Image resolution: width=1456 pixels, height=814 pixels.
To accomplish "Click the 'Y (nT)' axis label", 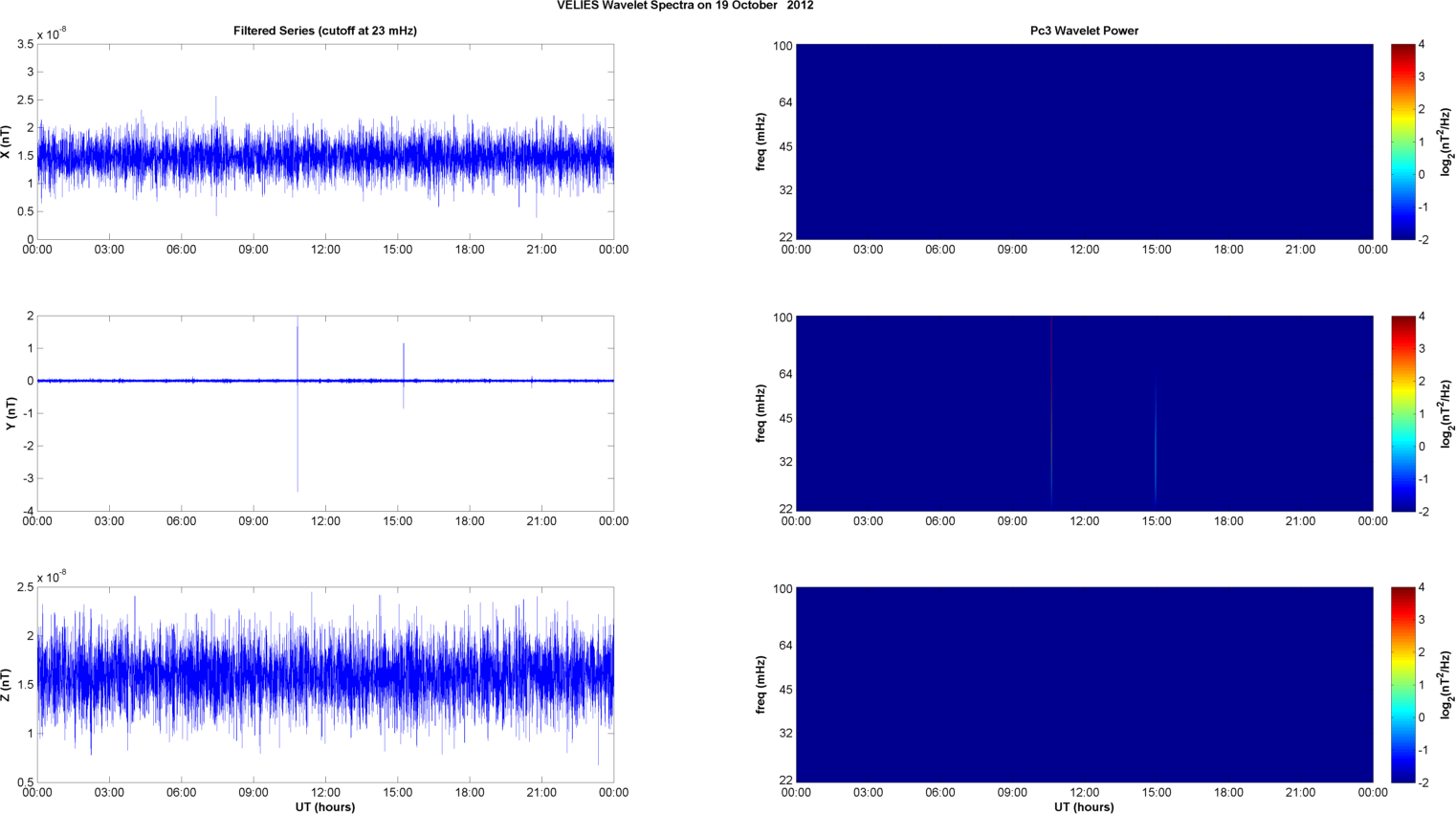I will (x=11, y=413).
